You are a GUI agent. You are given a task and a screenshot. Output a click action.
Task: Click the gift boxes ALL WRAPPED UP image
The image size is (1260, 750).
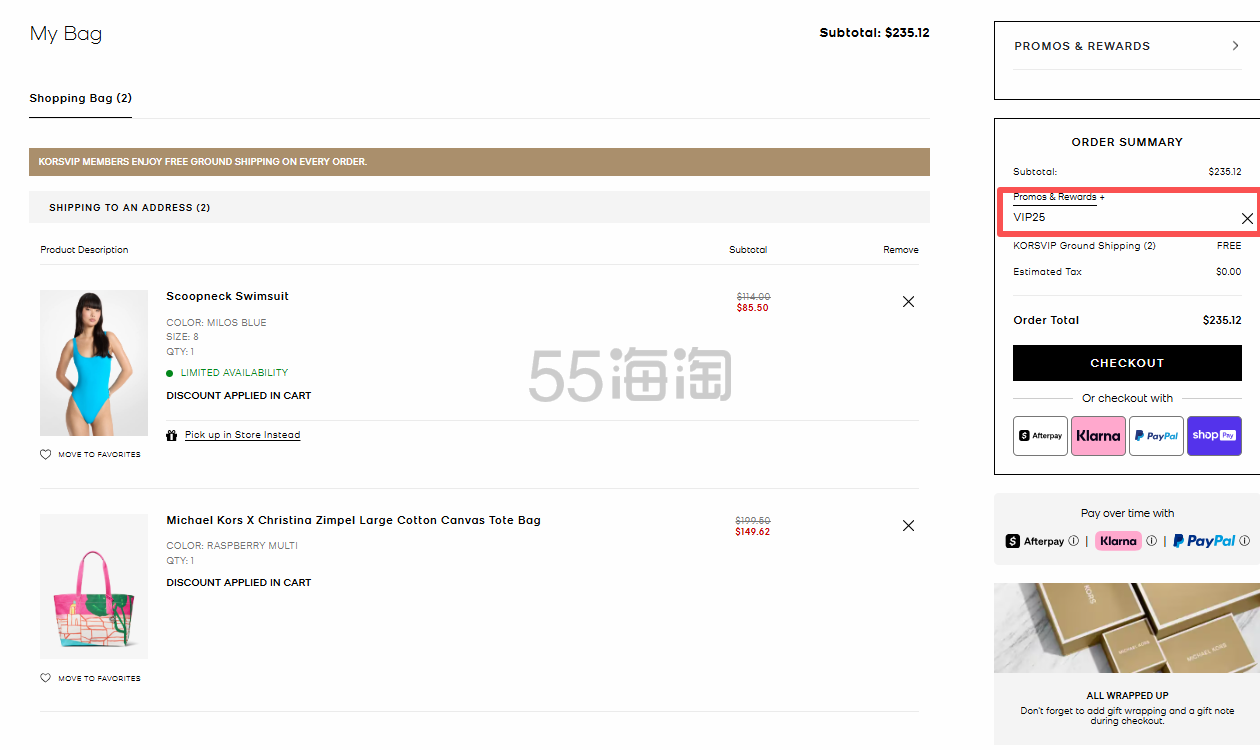point(1127,627)
